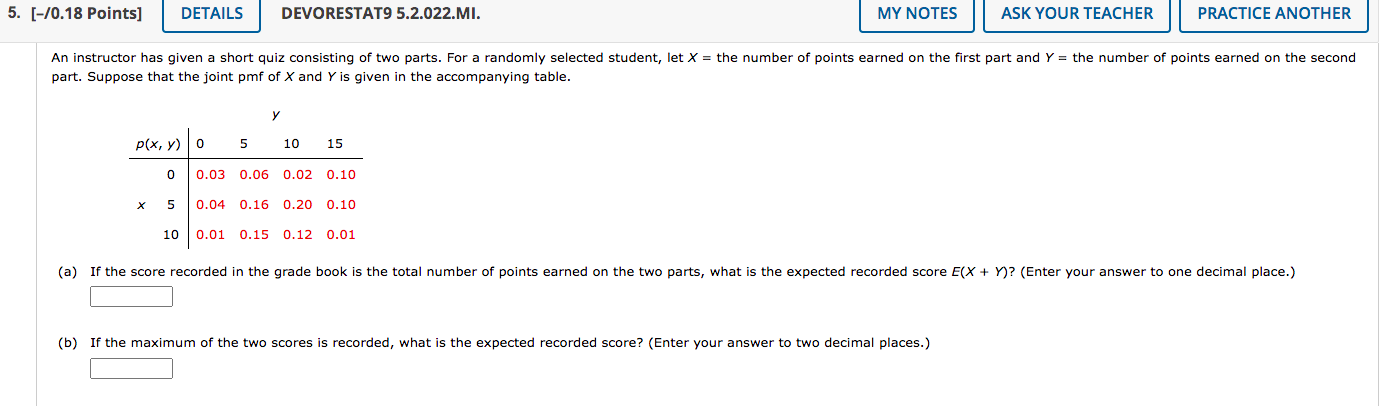
Task: Focus the answer box for part (b)
Action: tap(131, 369)
